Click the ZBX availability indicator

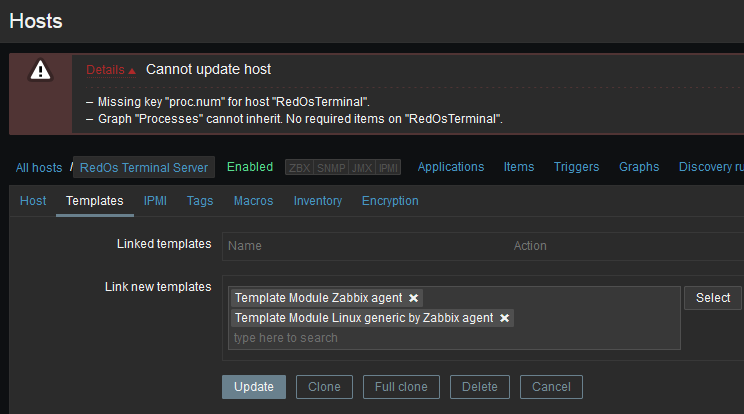coord(298,168)
